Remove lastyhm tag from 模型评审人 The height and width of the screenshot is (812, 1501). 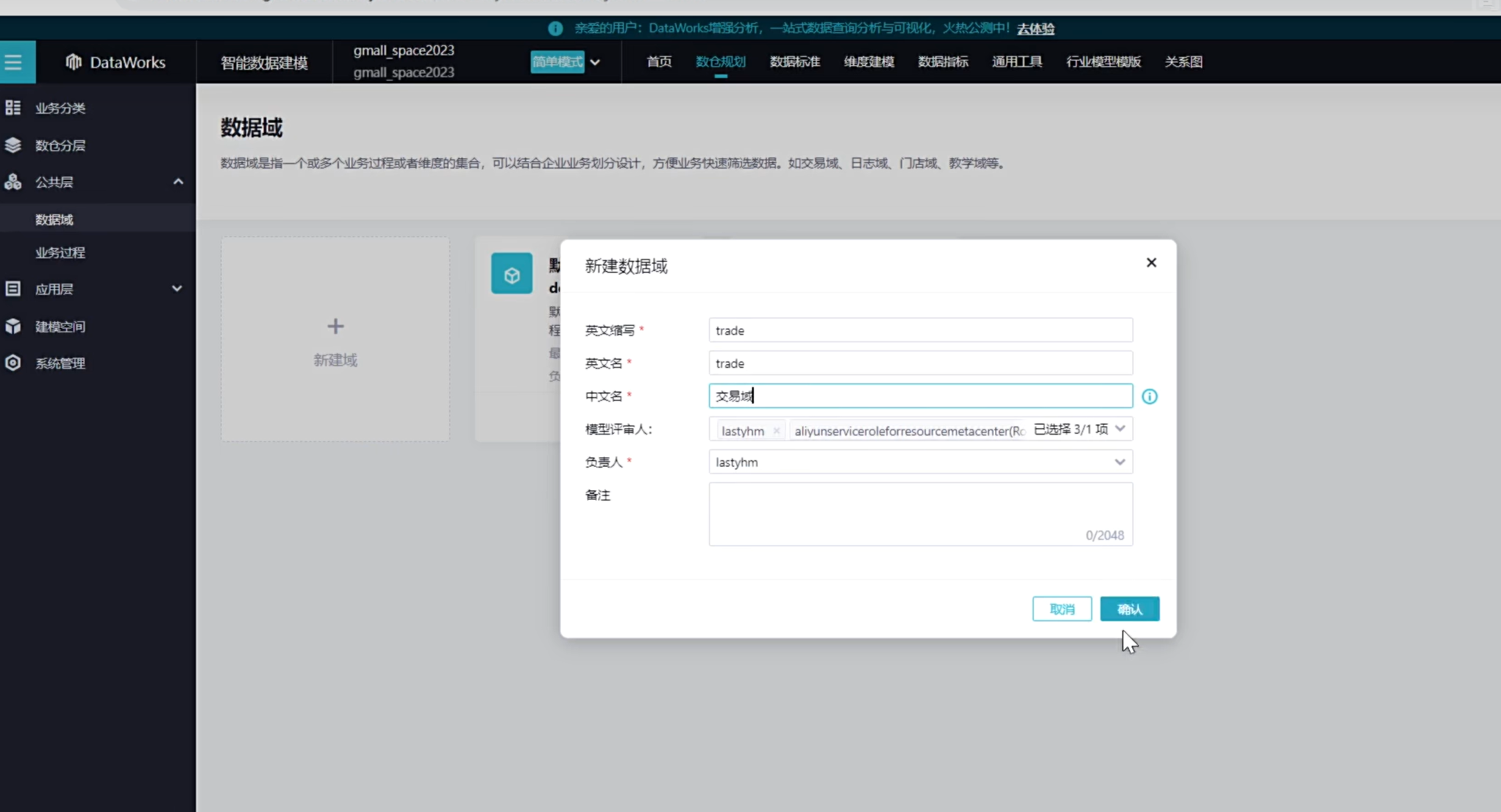776,431
